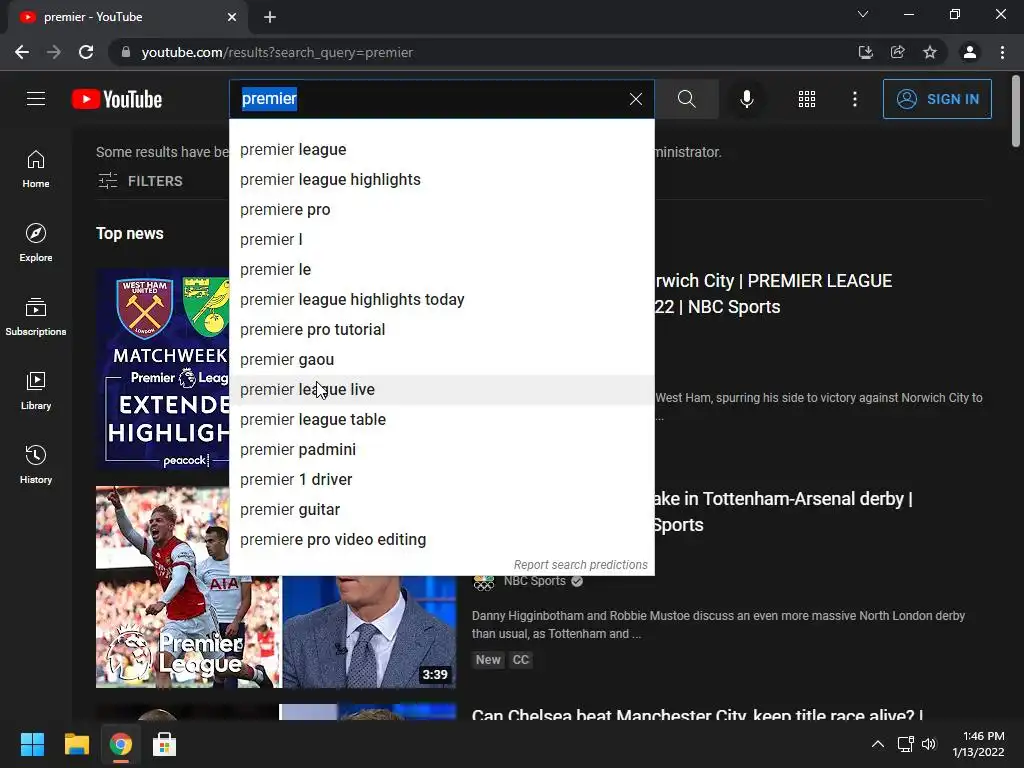
Task: Open History in sidebar
Action: (x=36, y=464)
